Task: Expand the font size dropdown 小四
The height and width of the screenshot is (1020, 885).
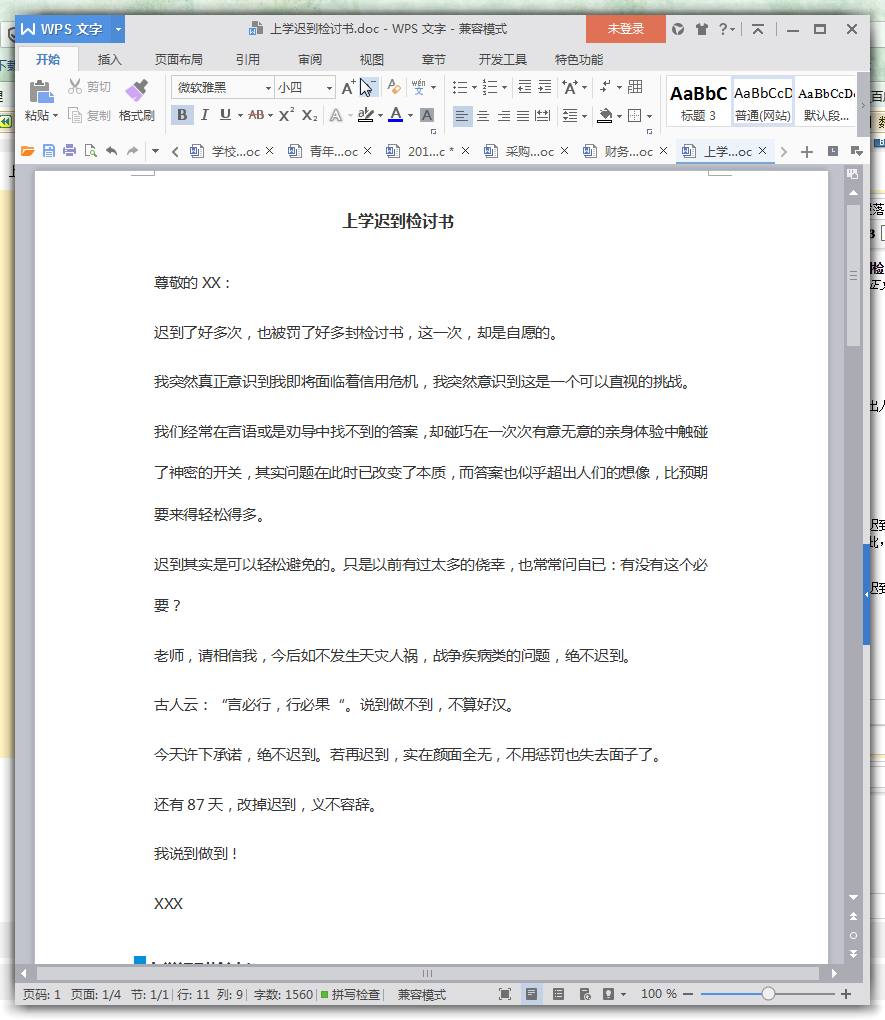Action: click(305, 87)
